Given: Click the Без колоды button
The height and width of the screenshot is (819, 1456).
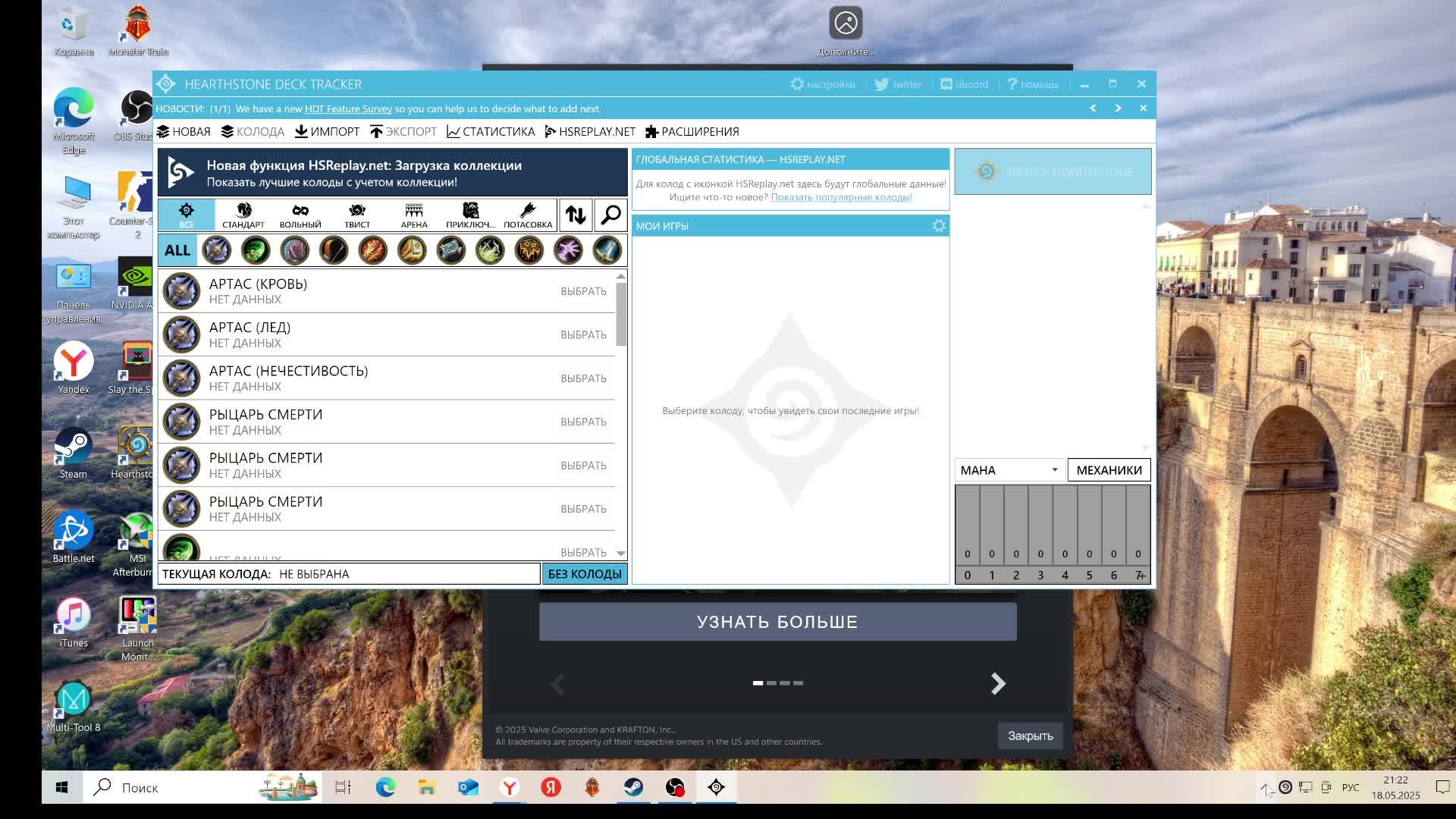Looking at the screenshot, I should tap(585, 574).
